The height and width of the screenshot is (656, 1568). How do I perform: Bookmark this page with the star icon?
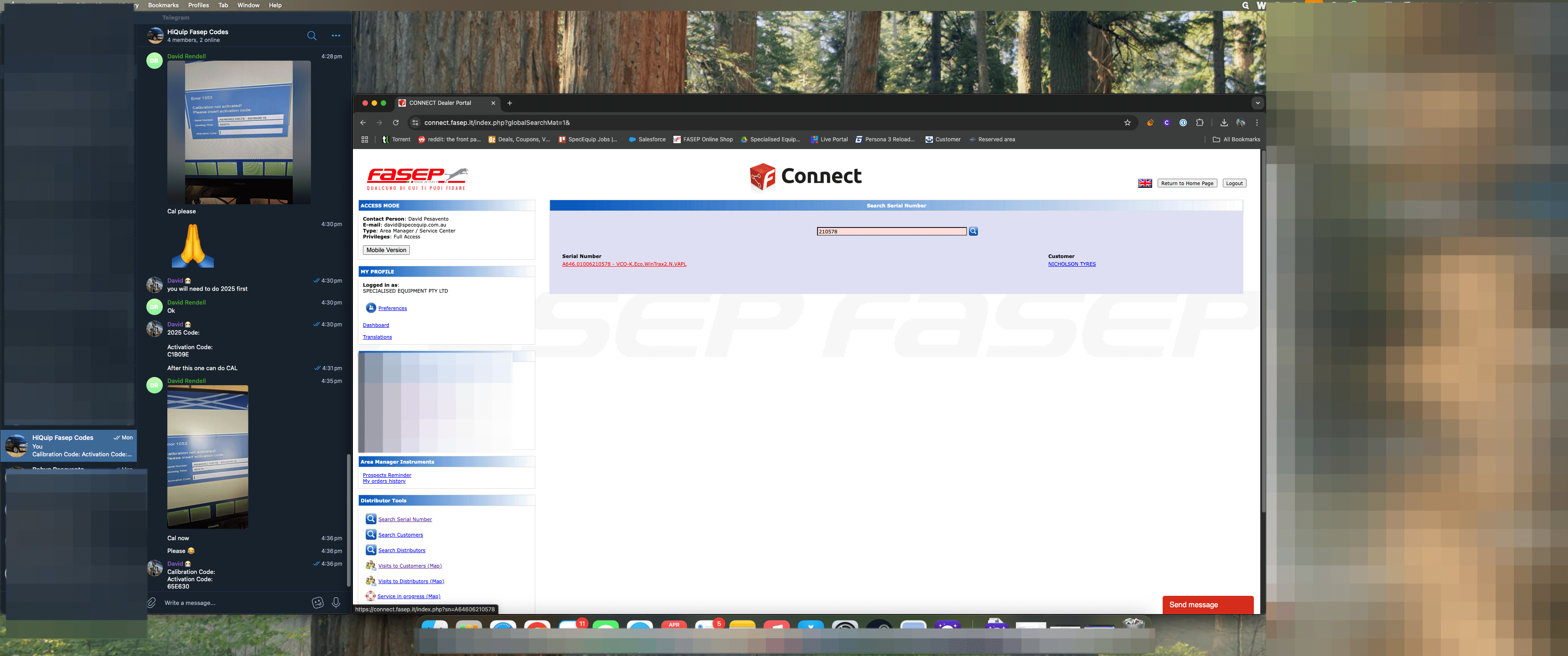pyautogui.click(x=1127, y=122)
